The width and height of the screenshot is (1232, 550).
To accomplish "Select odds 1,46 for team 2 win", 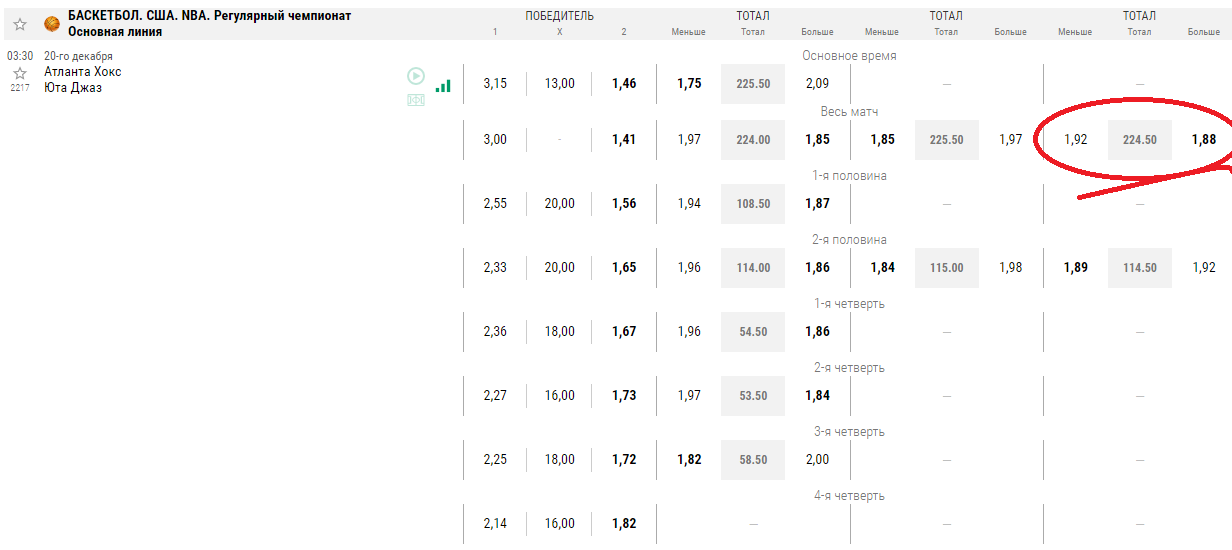I will click(x=624, y=84).
